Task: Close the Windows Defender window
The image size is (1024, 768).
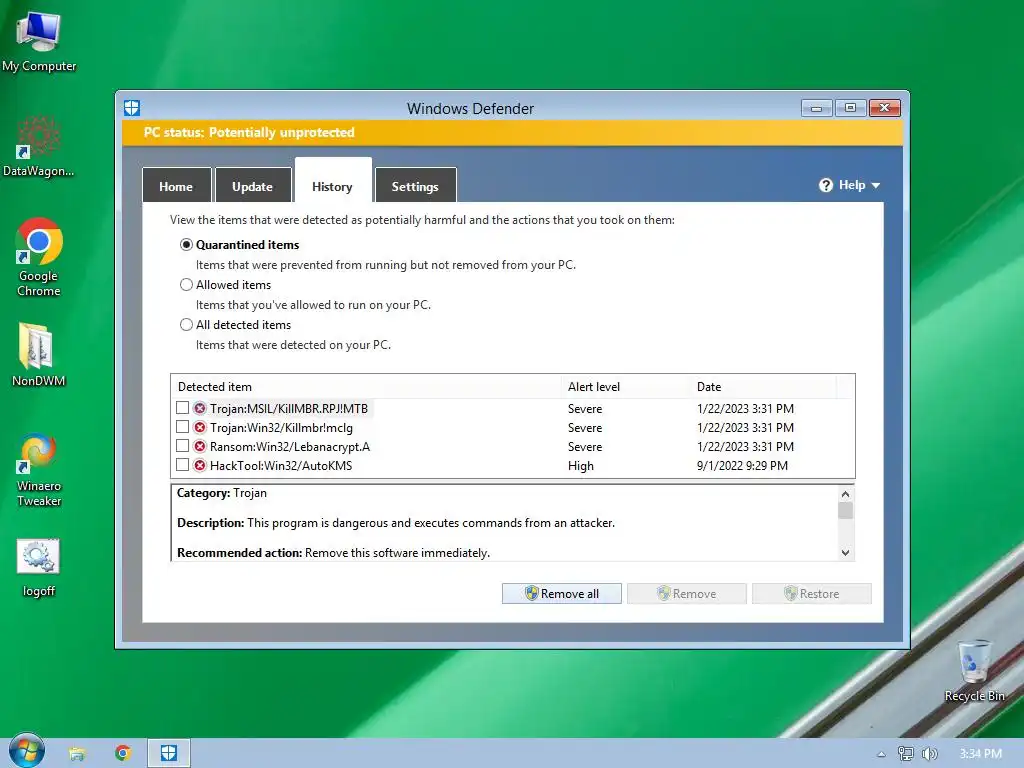Action: click(885, 108)
